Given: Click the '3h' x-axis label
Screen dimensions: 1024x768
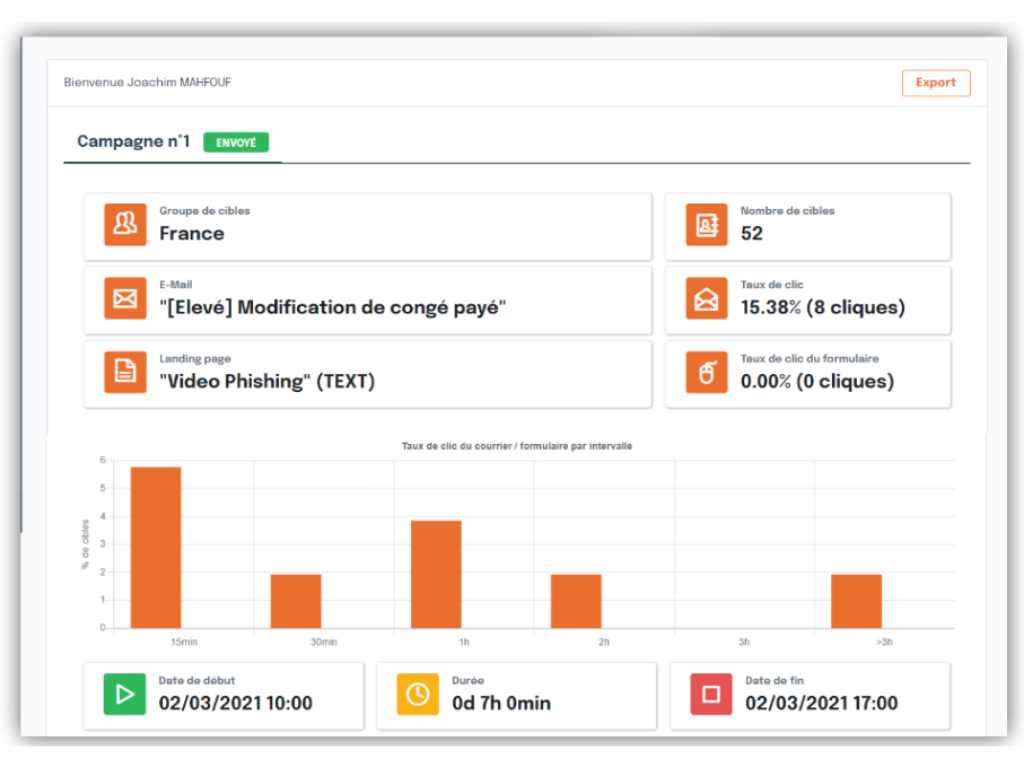Looking at the screenshot, I should tap(744, 642).
